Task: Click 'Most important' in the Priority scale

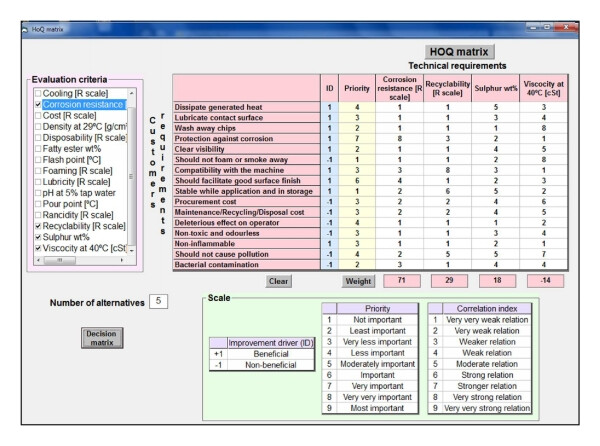Action: (x=377, y=408)
